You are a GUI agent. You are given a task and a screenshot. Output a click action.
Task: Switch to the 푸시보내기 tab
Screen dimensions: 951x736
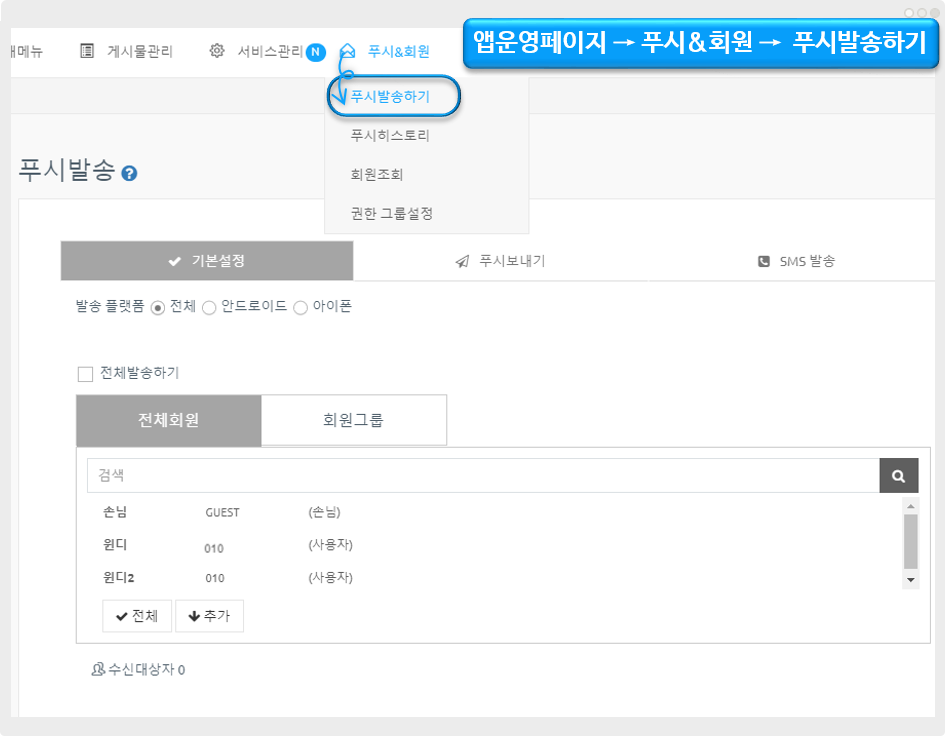(x=500, y=262)
